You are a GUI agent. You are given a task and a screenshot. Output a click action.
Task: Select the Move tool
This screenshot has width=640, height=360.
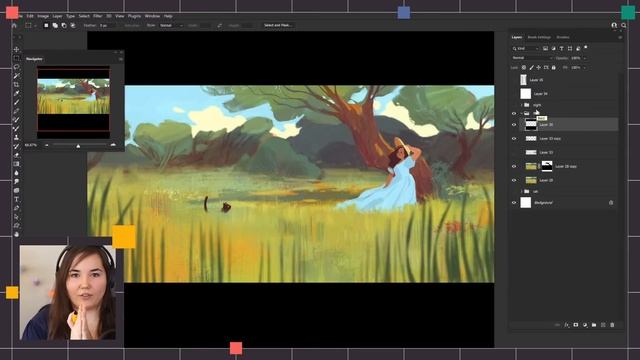click(16, 49)
